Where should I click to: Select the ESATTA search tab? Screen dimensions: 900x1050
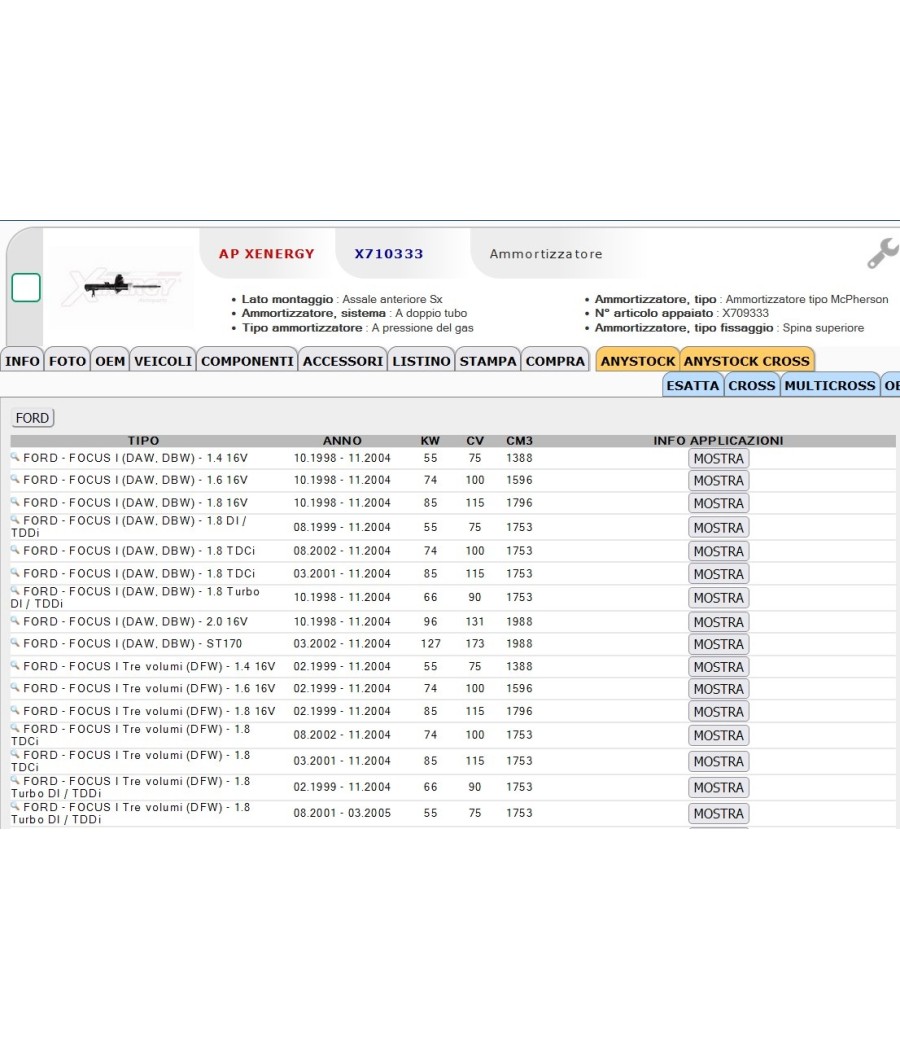coord(693,386)
